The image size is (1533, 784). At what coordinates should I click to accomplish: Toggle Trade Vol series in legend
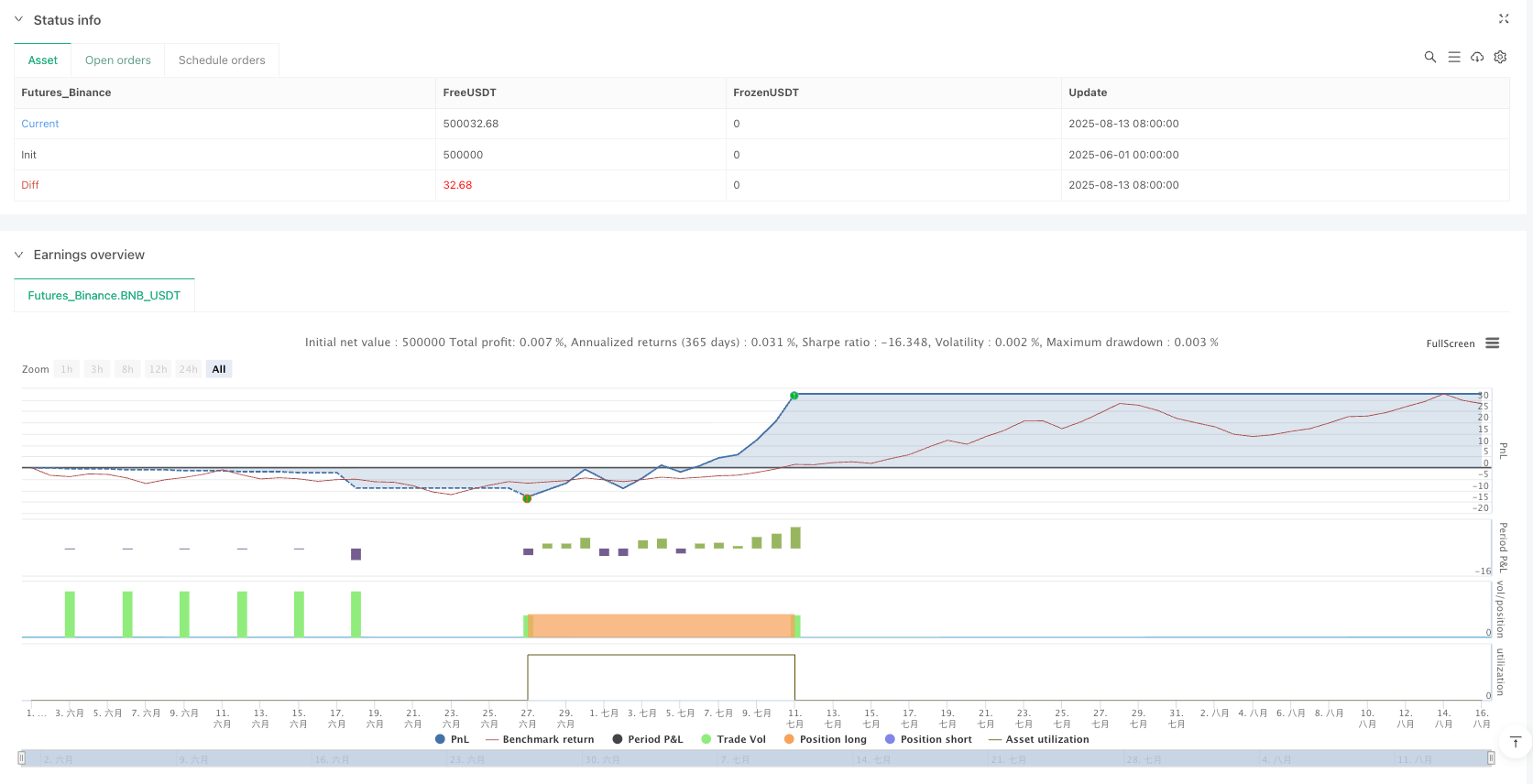tap(733, 739)
